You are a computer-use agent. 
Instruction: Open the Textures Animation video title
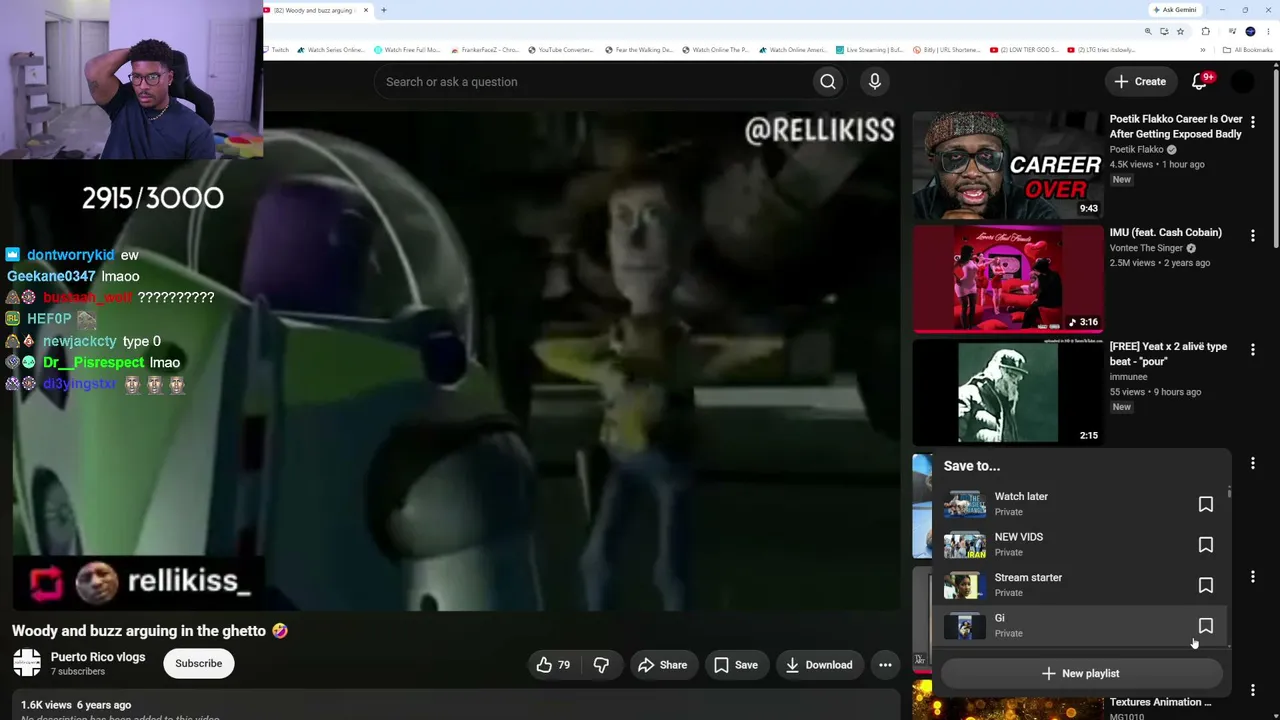click(x=1160, y=702)
